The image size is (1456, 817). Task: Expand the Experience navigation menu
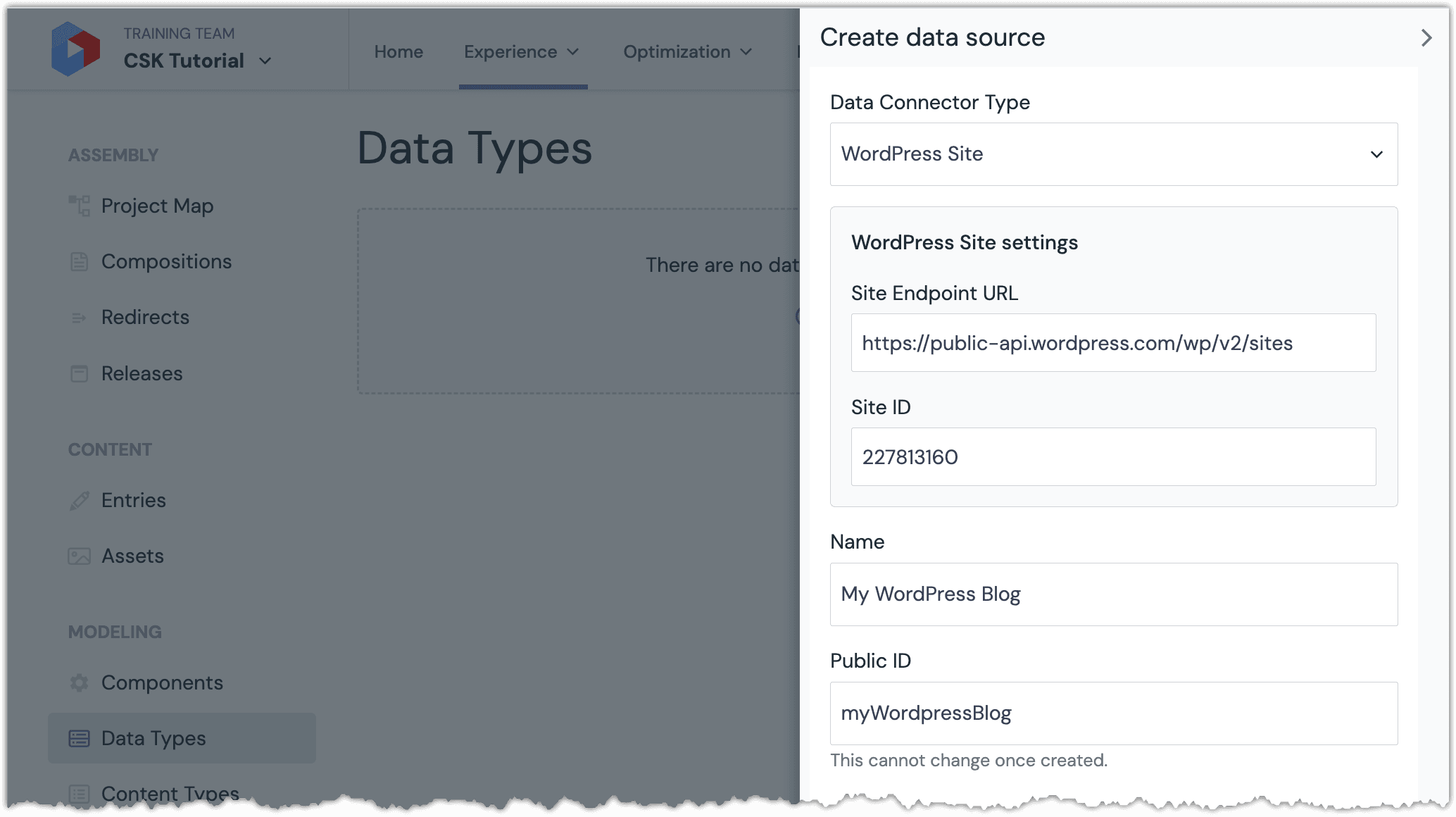click(x=522, y=51)
